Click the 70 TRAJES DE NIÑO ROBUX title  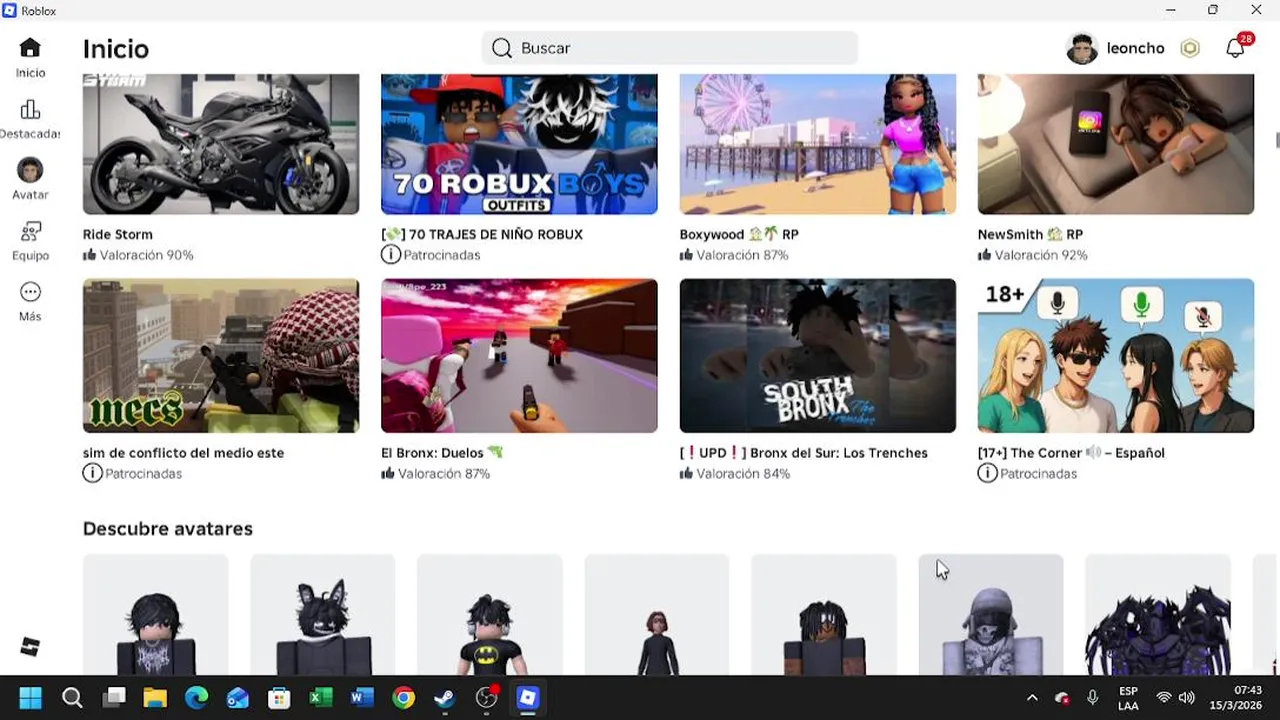pyautogui.click(x=482, y=234)
